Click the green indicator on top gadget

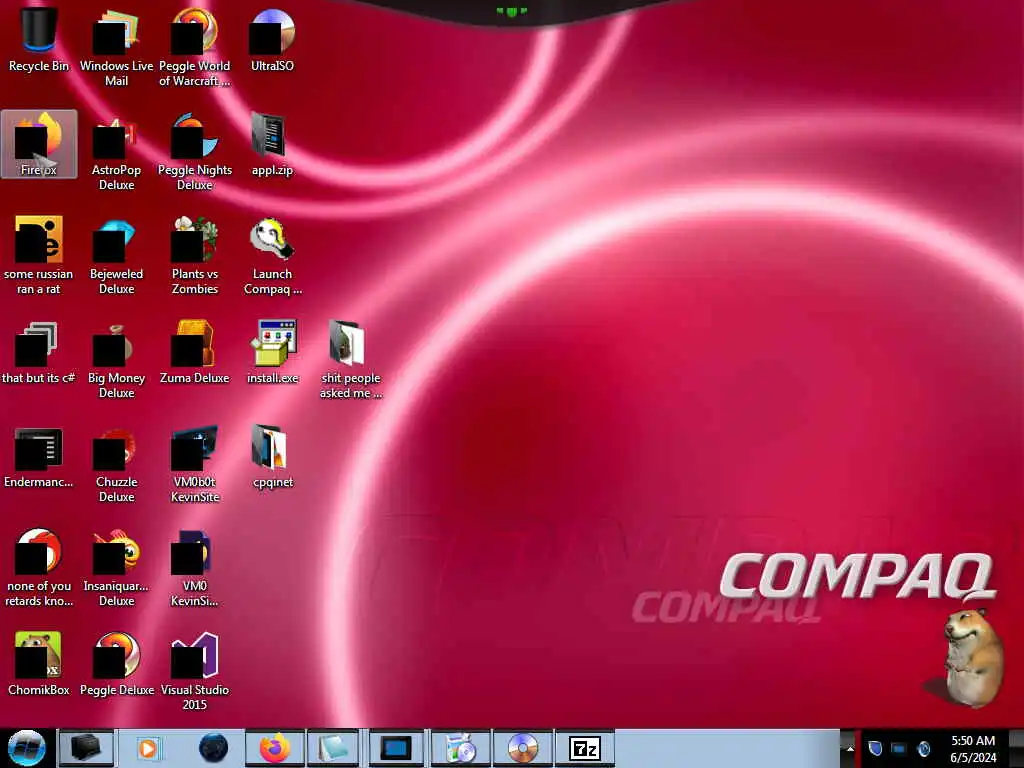(511, 11)
